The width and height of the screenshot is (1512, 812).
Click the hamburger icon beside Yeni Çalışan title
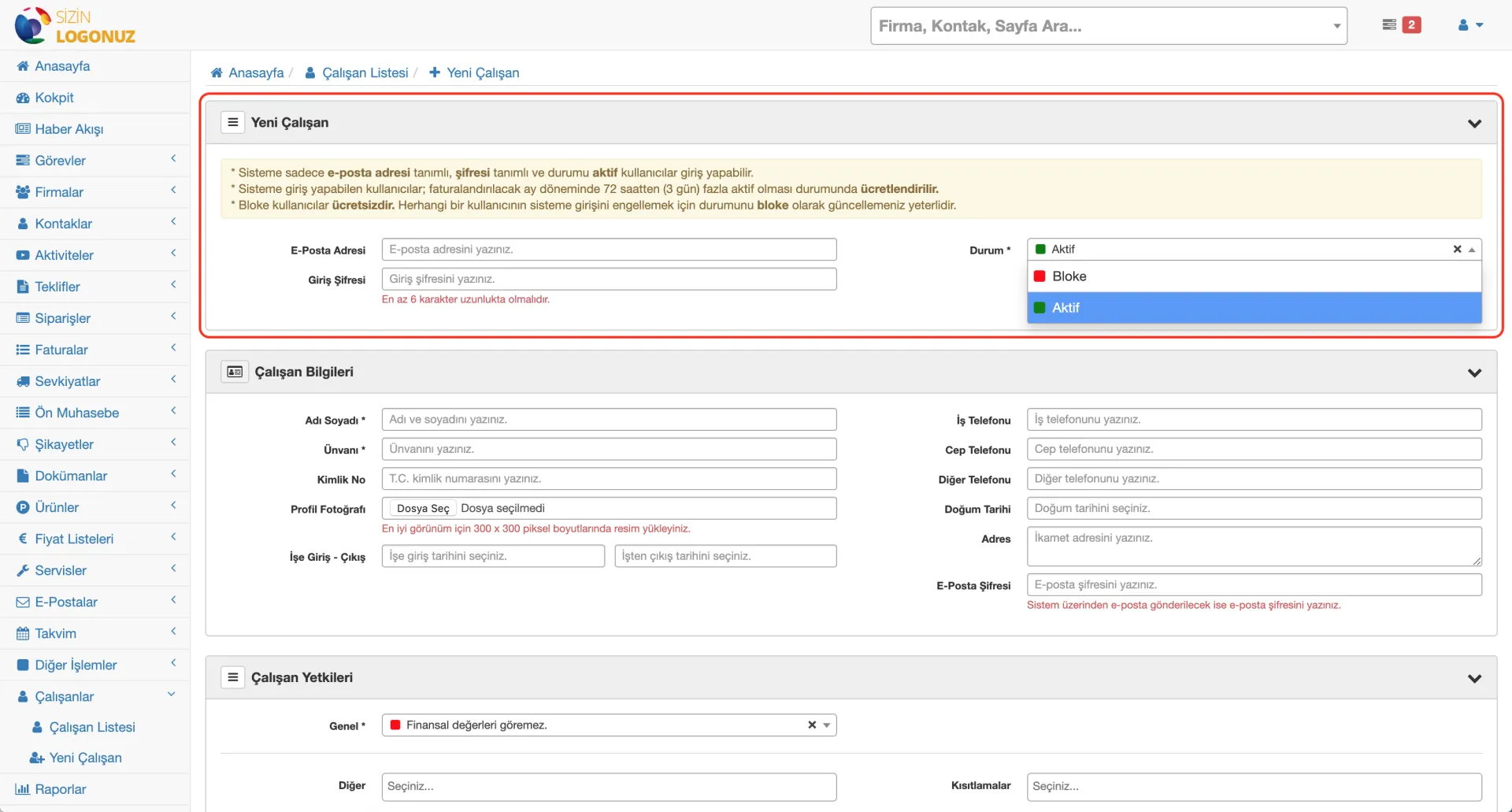point(232,122)
